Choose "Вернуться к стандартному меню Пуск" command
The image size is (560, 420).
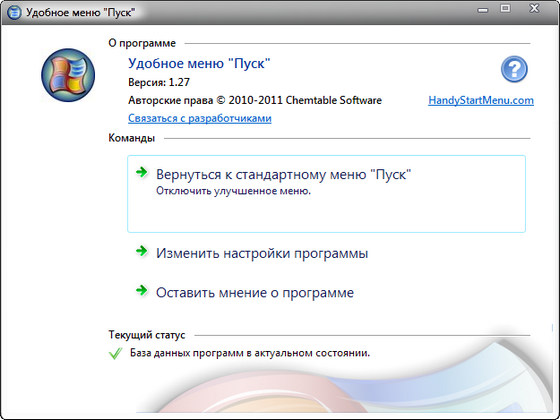click(326, 194)
